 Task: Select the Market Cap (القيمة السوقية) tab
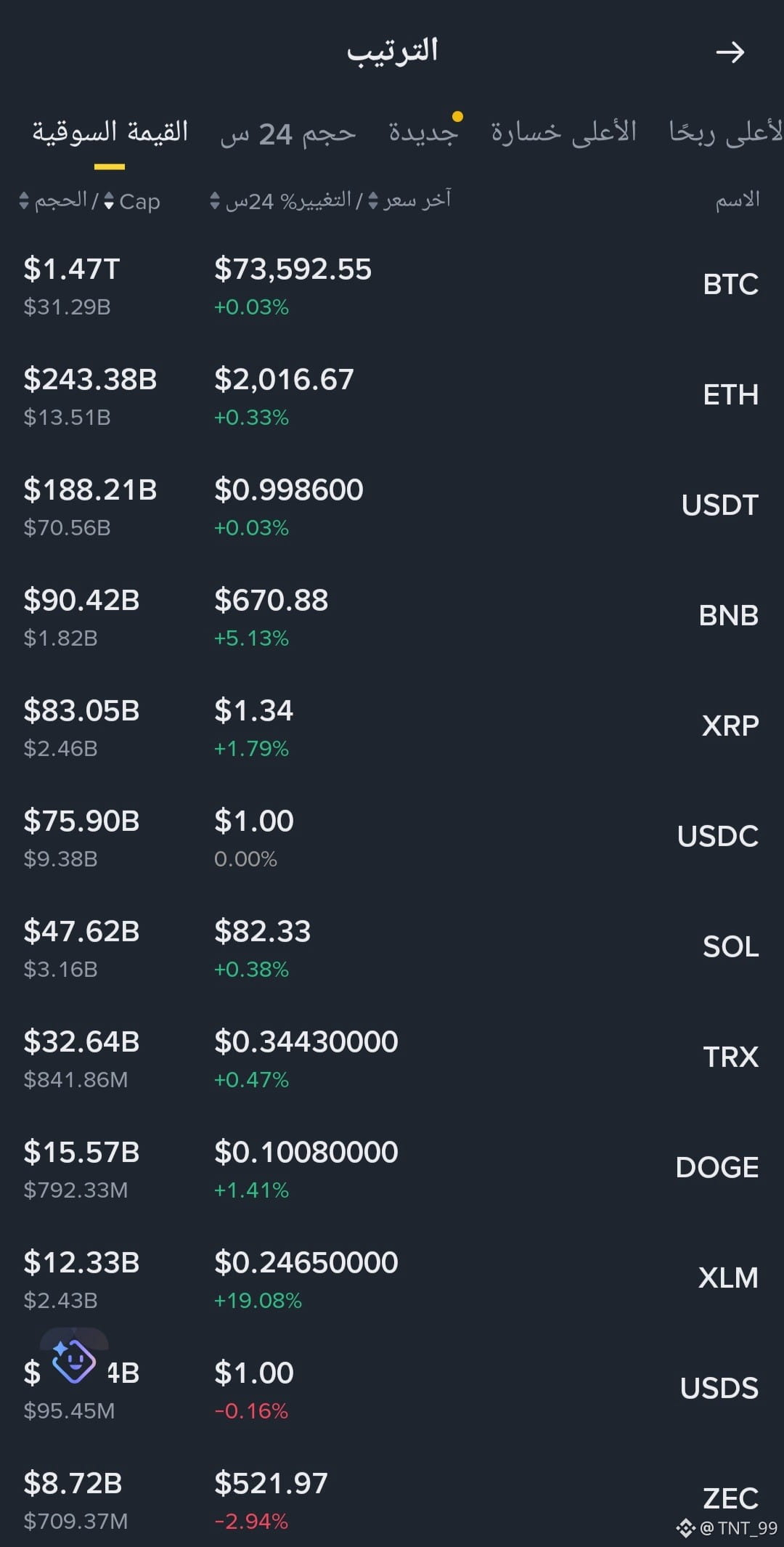(x=110, y=132)
